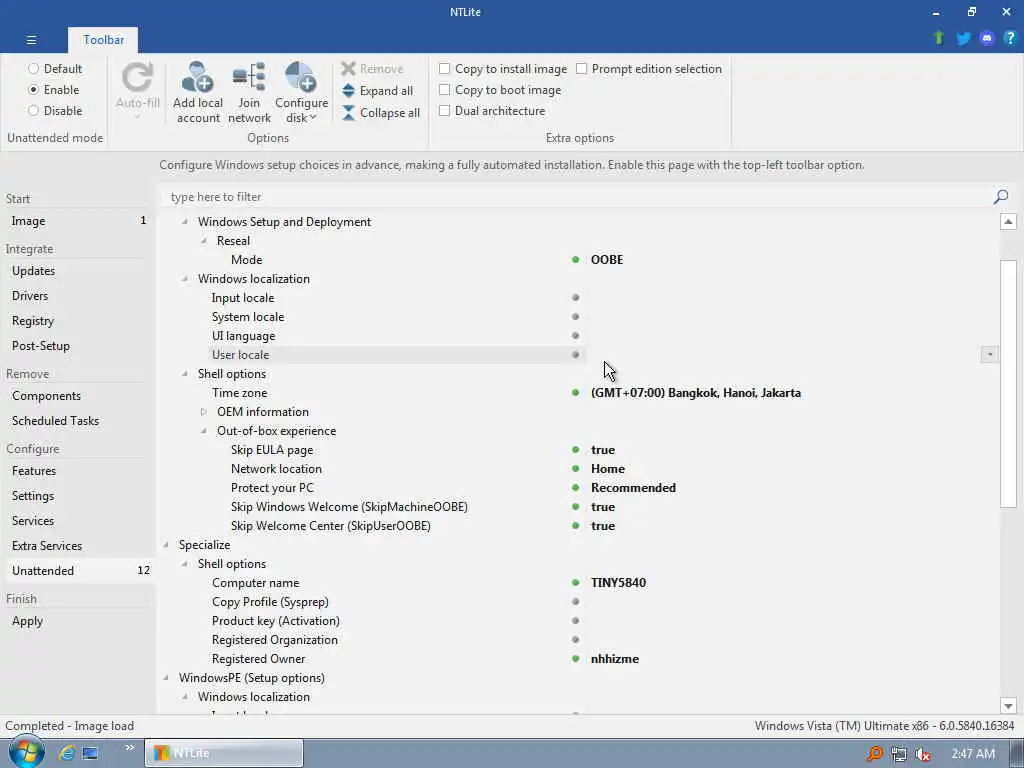The height and width of the screenshot is (768, 1024).
Task: Click the magnifier icon in the system tray
Action: pyautogui.click(x=874, y=754)
